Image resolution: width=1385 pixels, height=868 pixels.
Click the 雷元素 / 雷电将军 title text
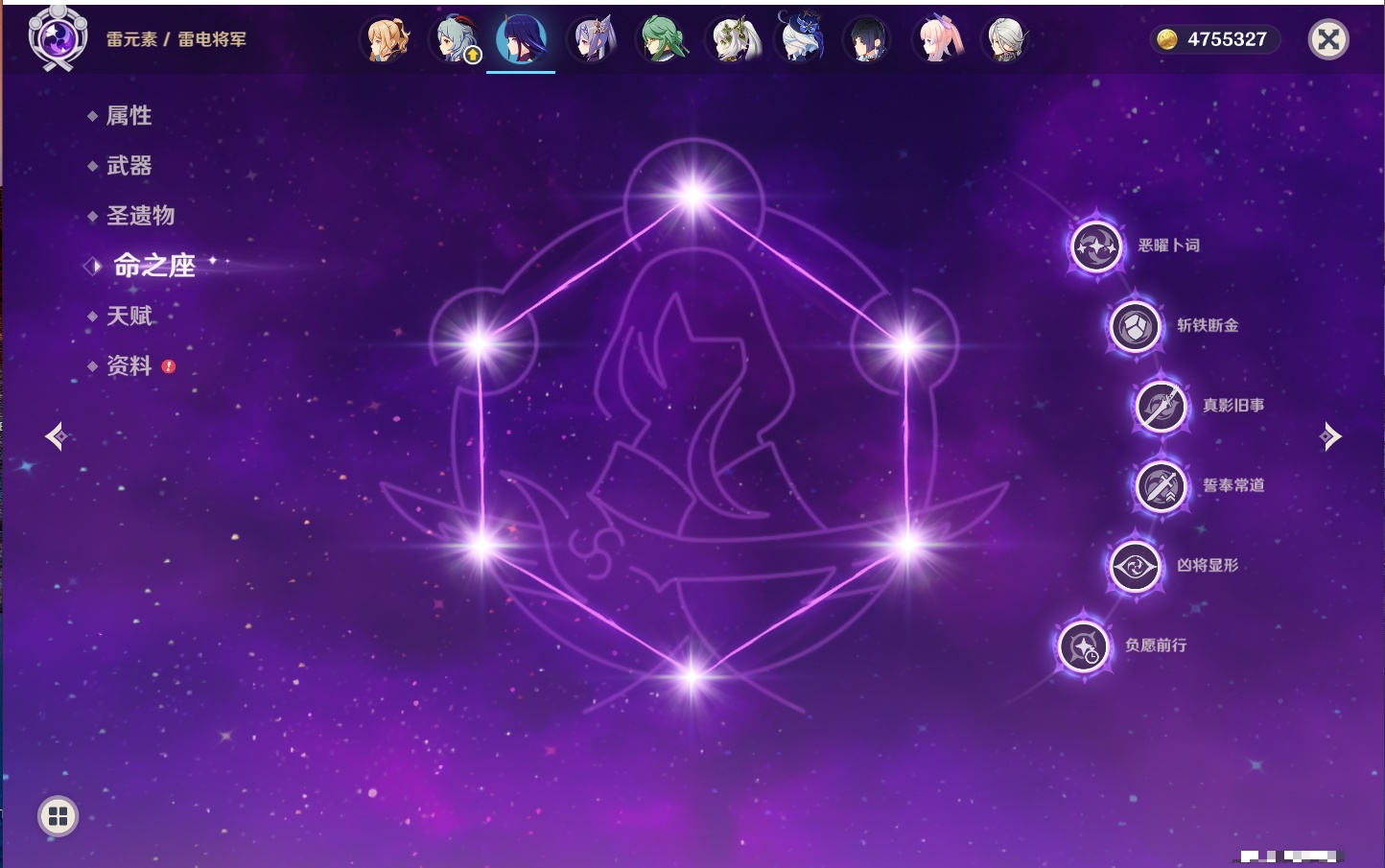176,39
